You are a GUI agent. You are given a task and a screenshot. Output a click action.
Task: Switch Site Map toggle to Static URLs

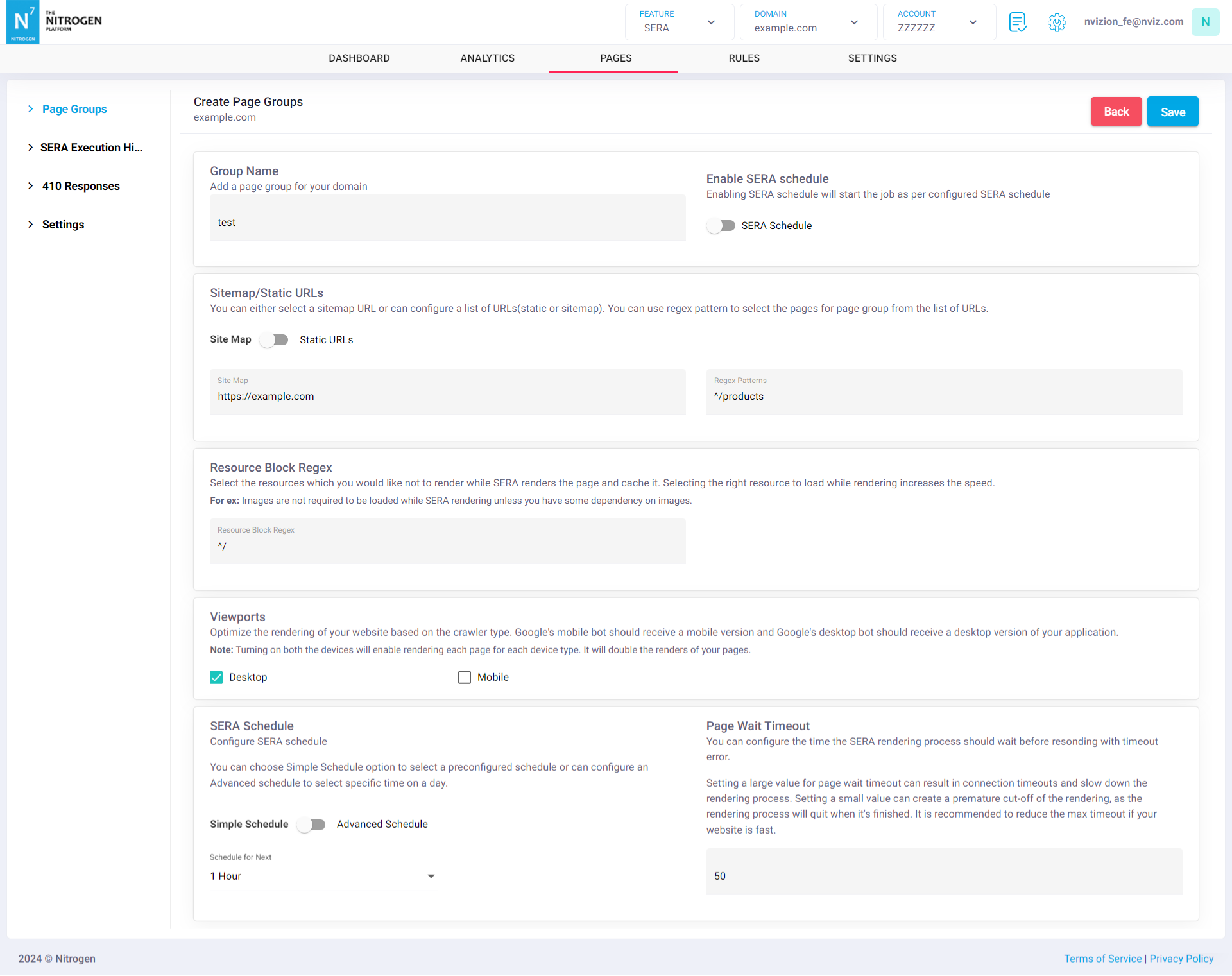(x=275, y=340)
